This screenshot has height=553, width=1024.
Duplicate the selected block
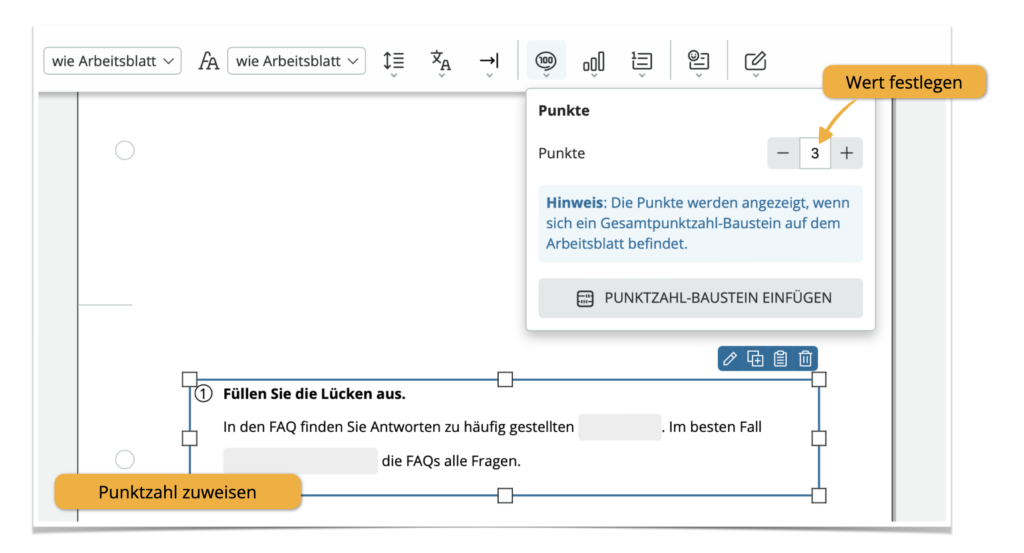coord(755,358)
